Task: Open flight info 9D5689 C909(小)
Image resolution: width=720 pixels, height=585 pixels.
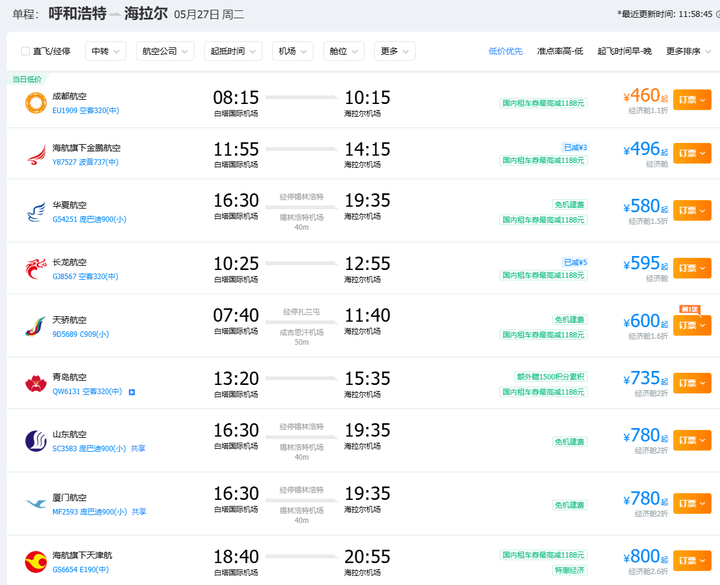Action: [80, 334]
